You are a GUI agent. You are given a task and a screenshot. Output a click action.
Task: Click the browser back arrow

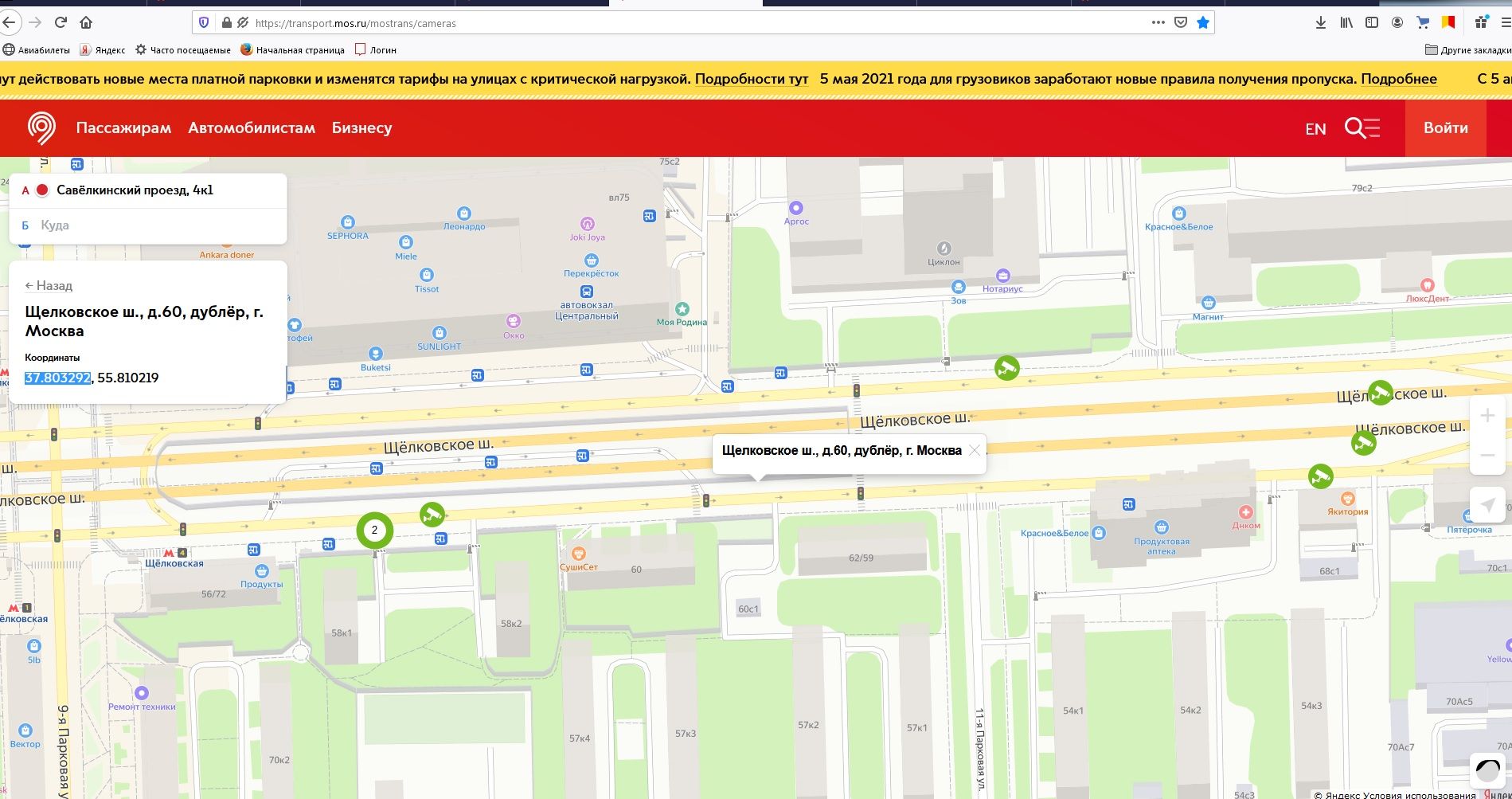click(9, 22)
